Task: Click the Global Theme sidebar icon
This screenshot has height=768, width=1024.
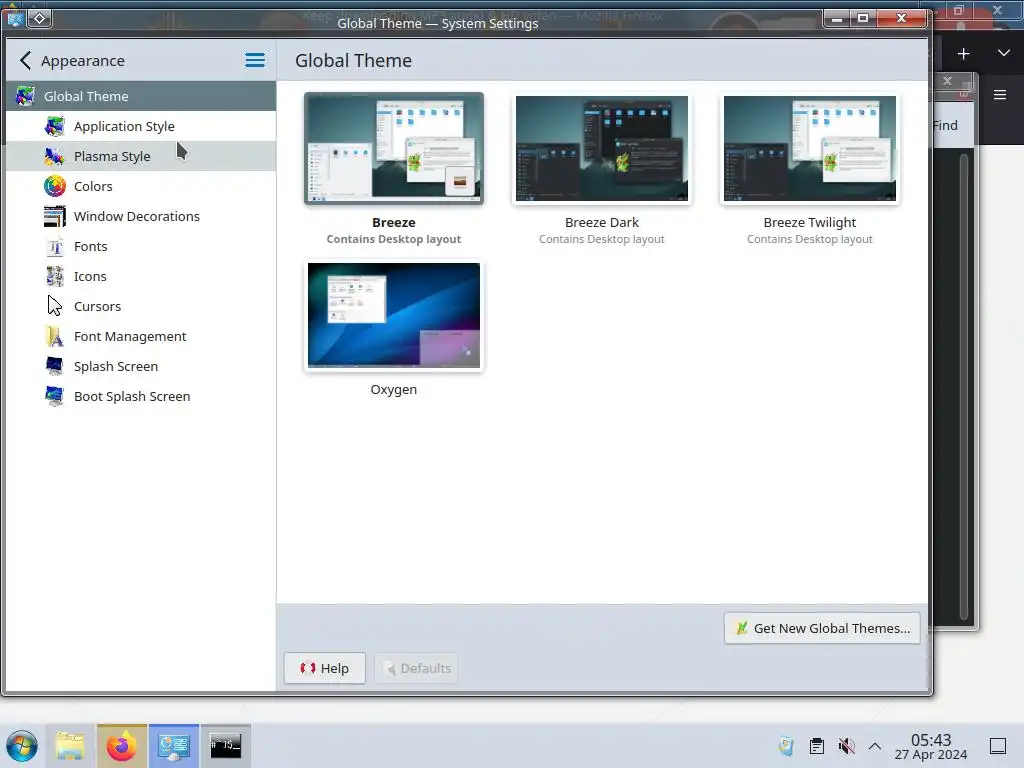Action: [25, 96]
